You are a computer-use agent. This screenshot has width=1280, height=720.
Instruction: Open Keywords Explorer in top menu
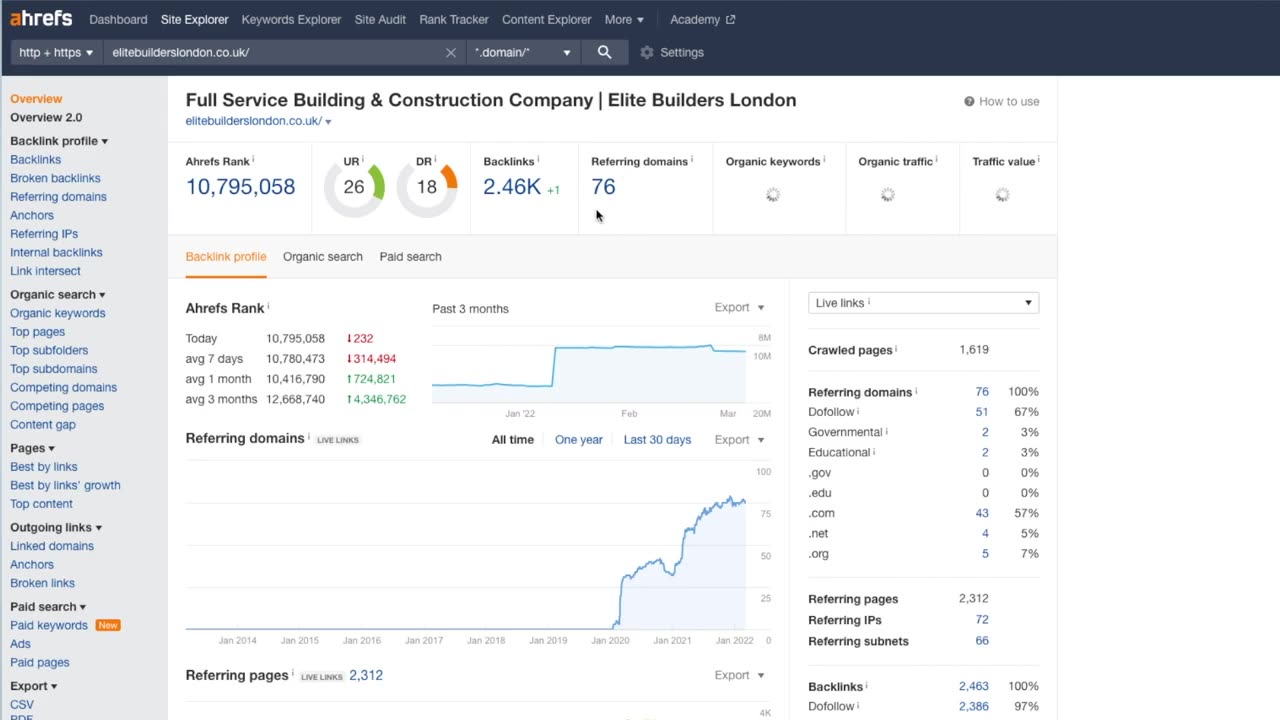(291, 20)
